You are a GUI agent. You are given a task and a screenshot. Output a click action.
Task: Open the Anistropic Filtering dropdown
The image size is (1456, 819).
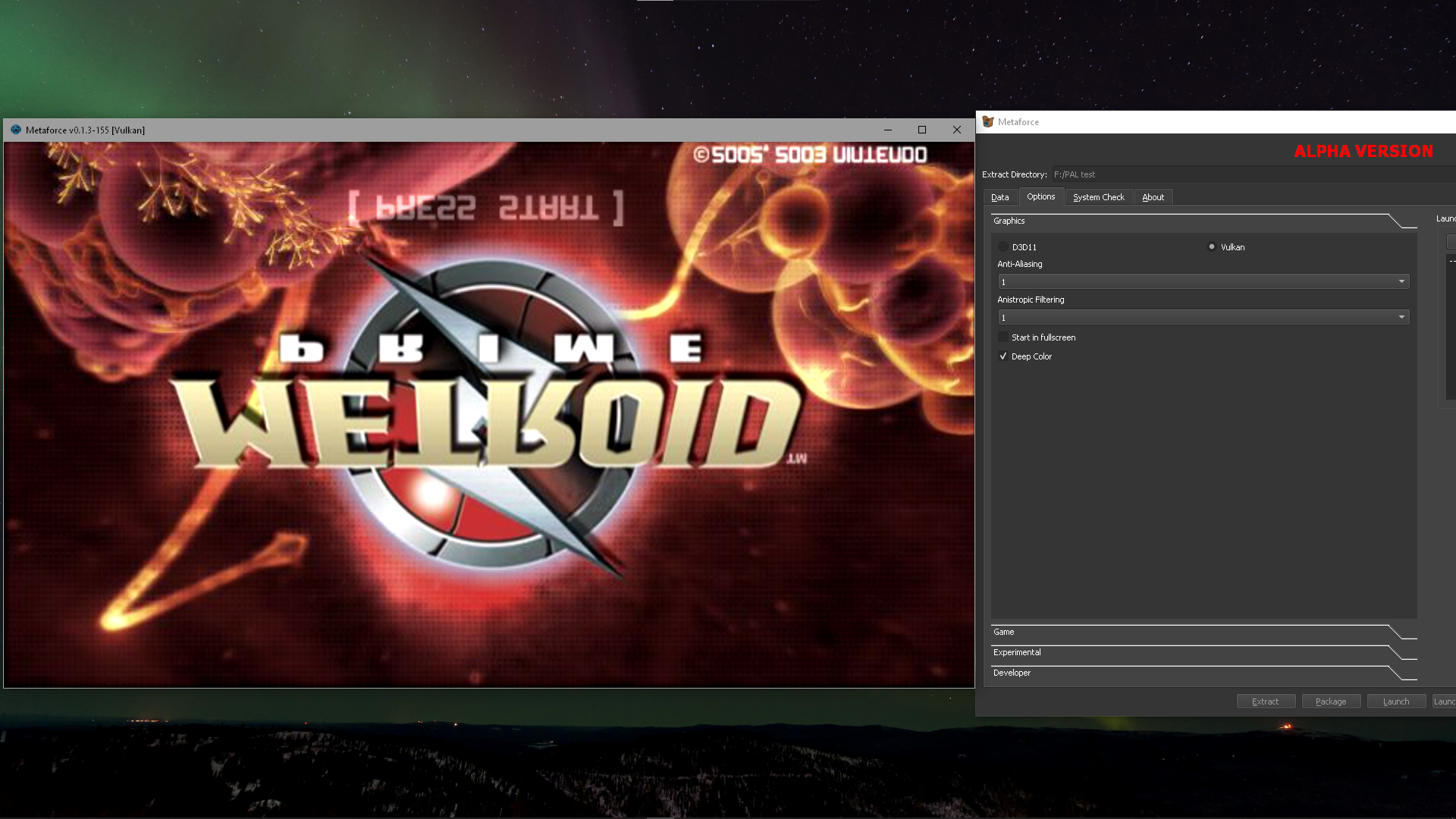coord(1203,317)
